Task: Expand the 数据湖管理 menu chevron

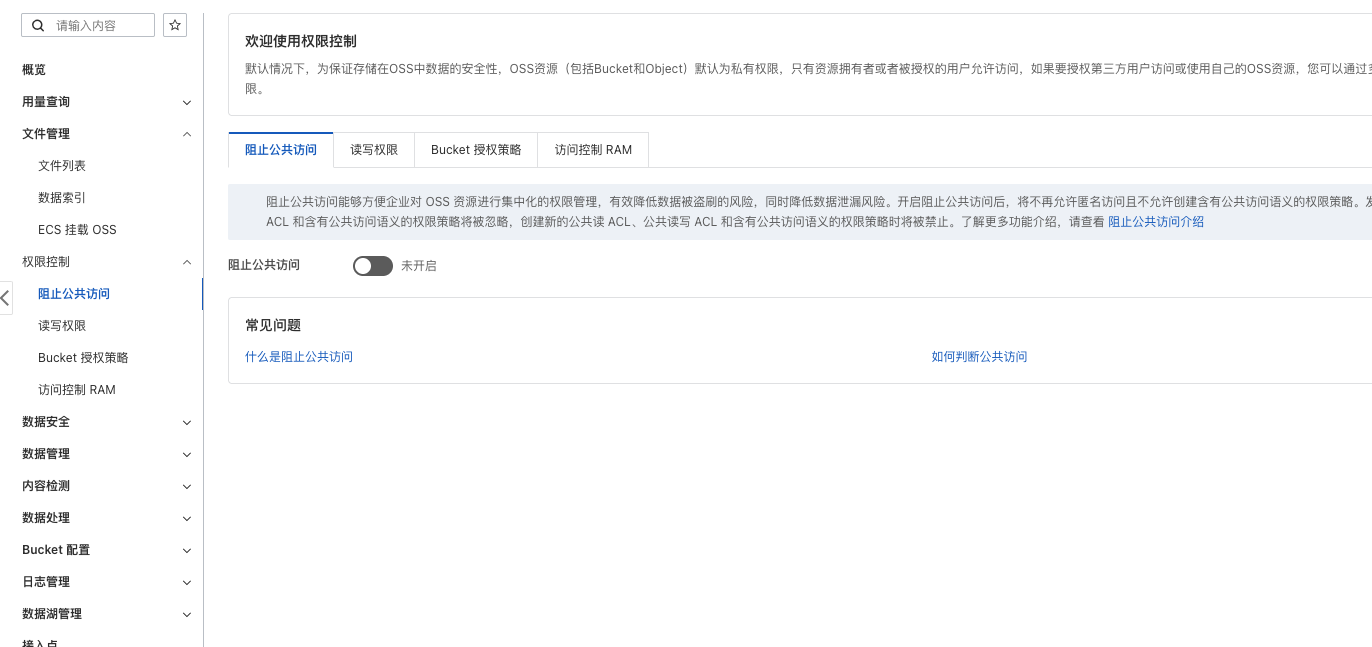Action: coord(187,614)
